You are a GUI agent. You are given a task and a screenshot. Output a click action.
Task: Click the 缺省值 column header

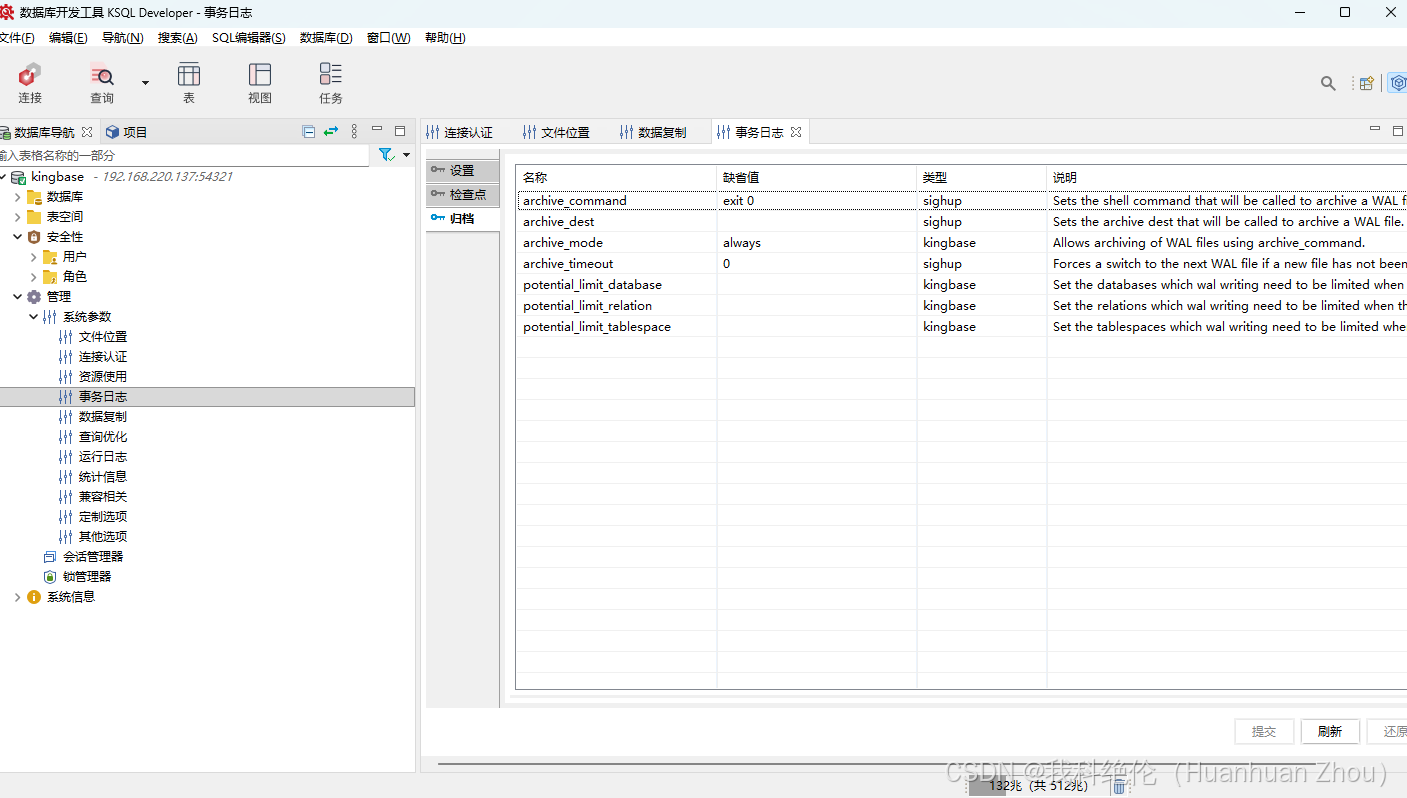tap(816, 177)
